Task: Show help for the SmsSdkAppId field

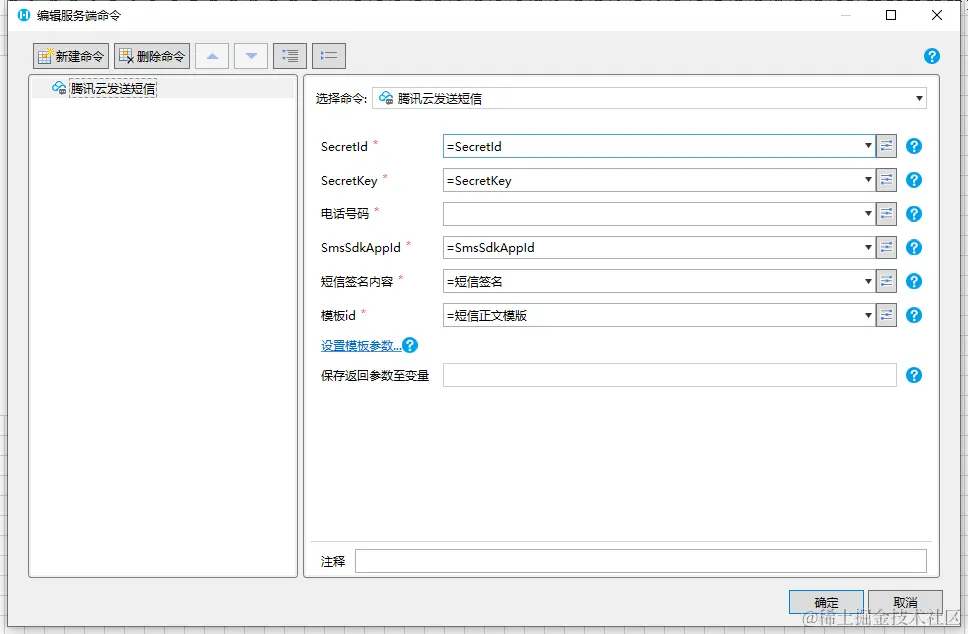Action: tap(914, 248)
